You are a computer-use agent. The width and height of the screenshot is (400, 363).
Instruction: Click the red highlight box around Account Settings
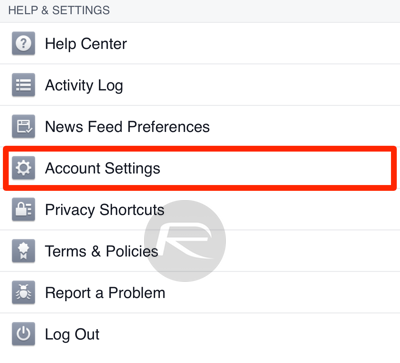click(x=200, y=168)
